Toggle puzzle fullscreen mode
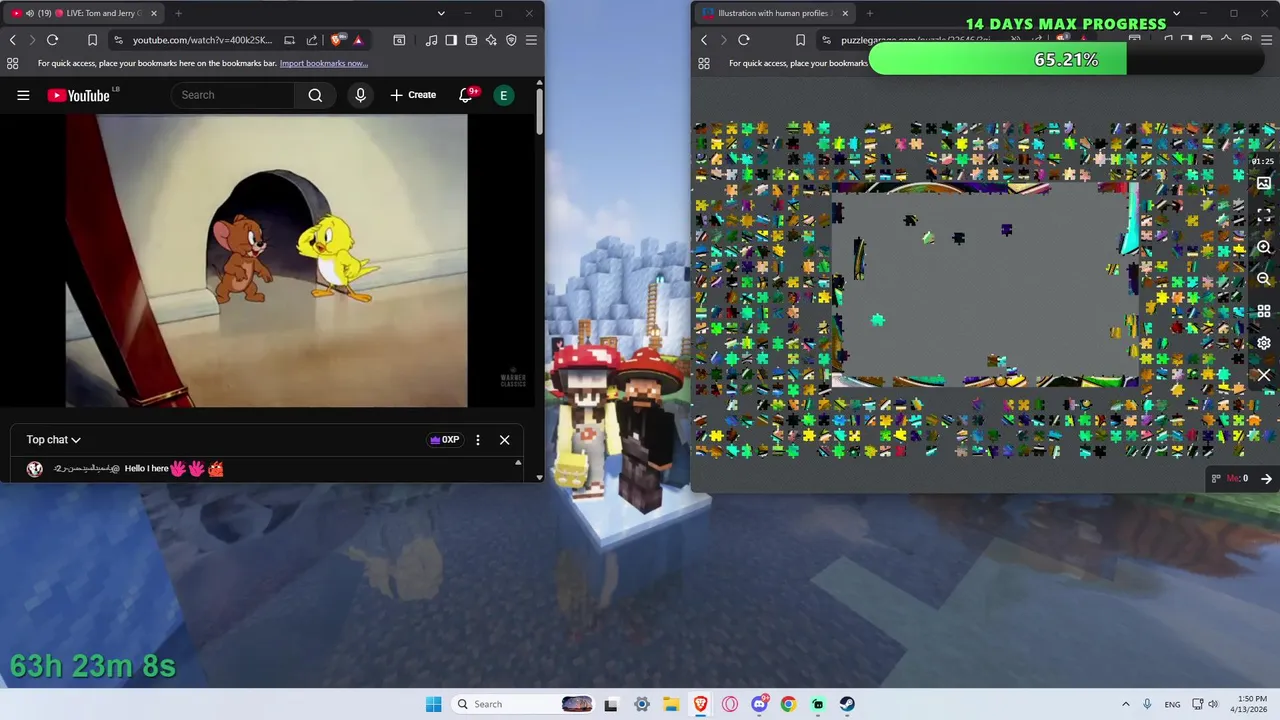Viewport: 1280px width, 720px height. [x=1264, y=215]
